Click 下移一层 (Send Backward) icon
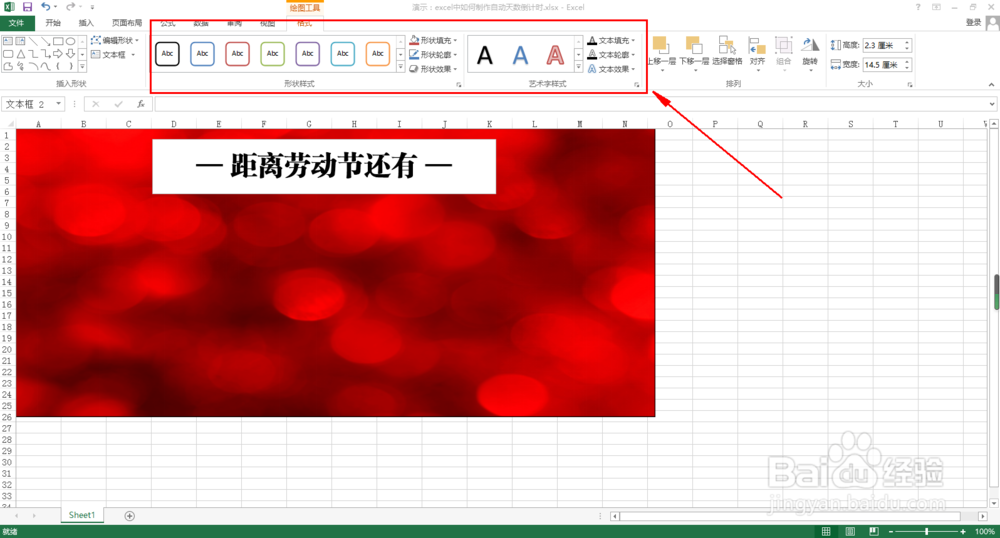 click(694, 46)
